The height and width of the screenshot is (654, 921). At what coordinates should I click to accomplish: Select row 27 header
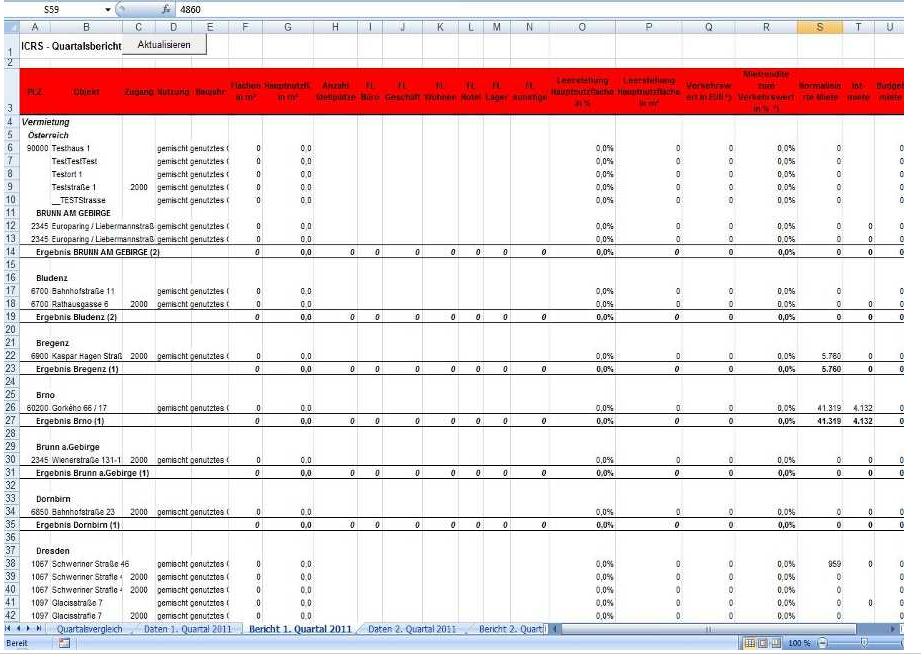click(x=11, y=421)
